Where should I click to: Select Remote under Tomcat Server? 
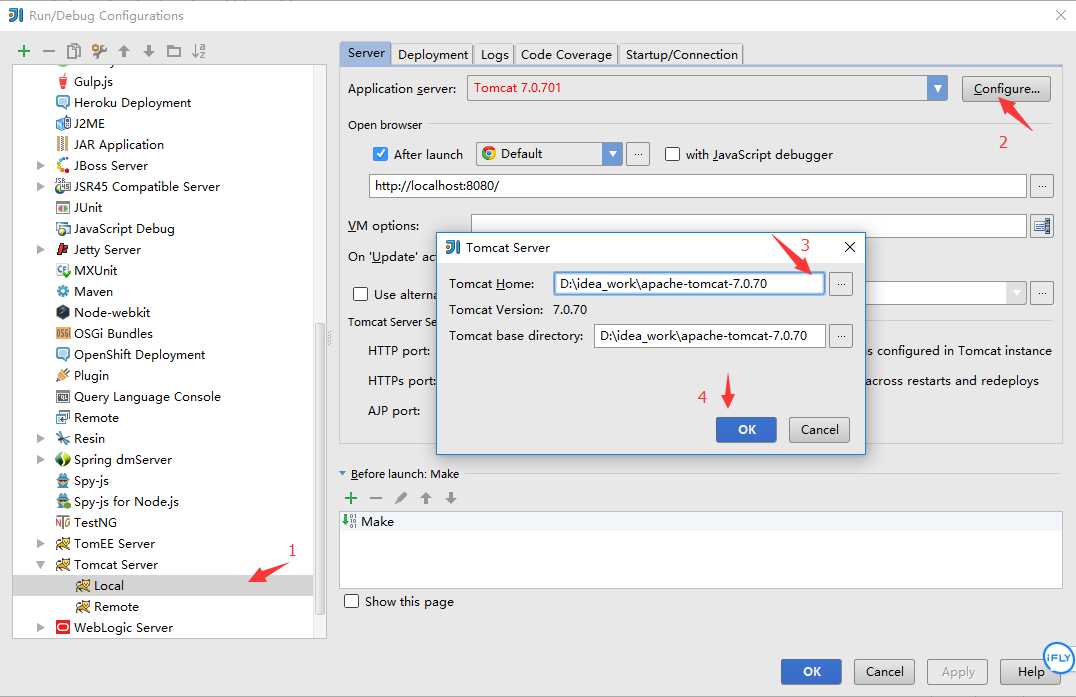pyautogui.click(x=115, y=606)
